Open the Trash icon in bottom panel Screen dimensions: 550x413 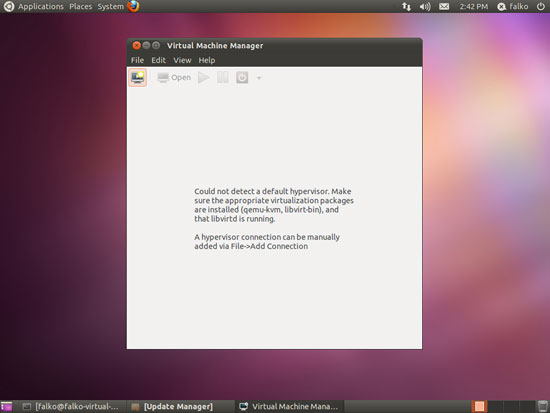(543, 406)
